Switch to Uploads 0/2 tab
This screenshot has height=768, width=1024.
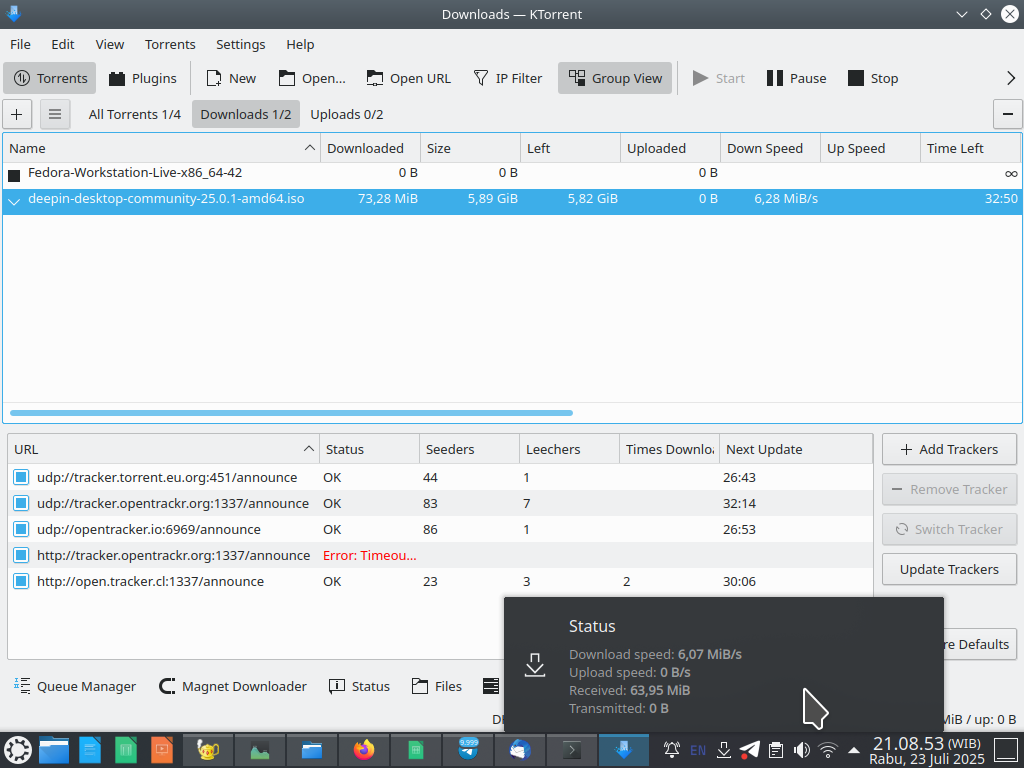point(347,114)
